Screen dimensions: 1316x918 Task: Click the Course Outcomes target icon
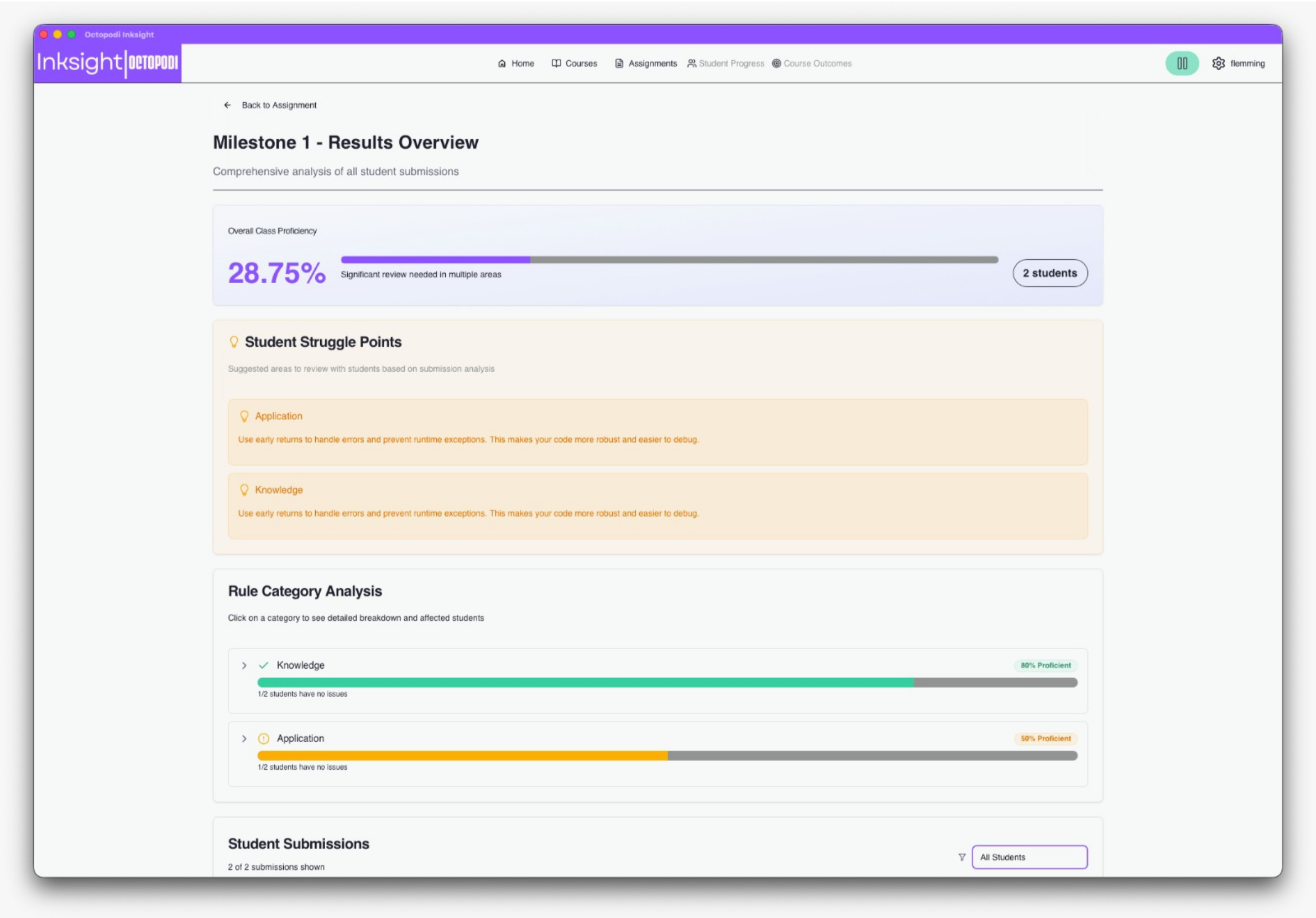(x=776, y=64)
